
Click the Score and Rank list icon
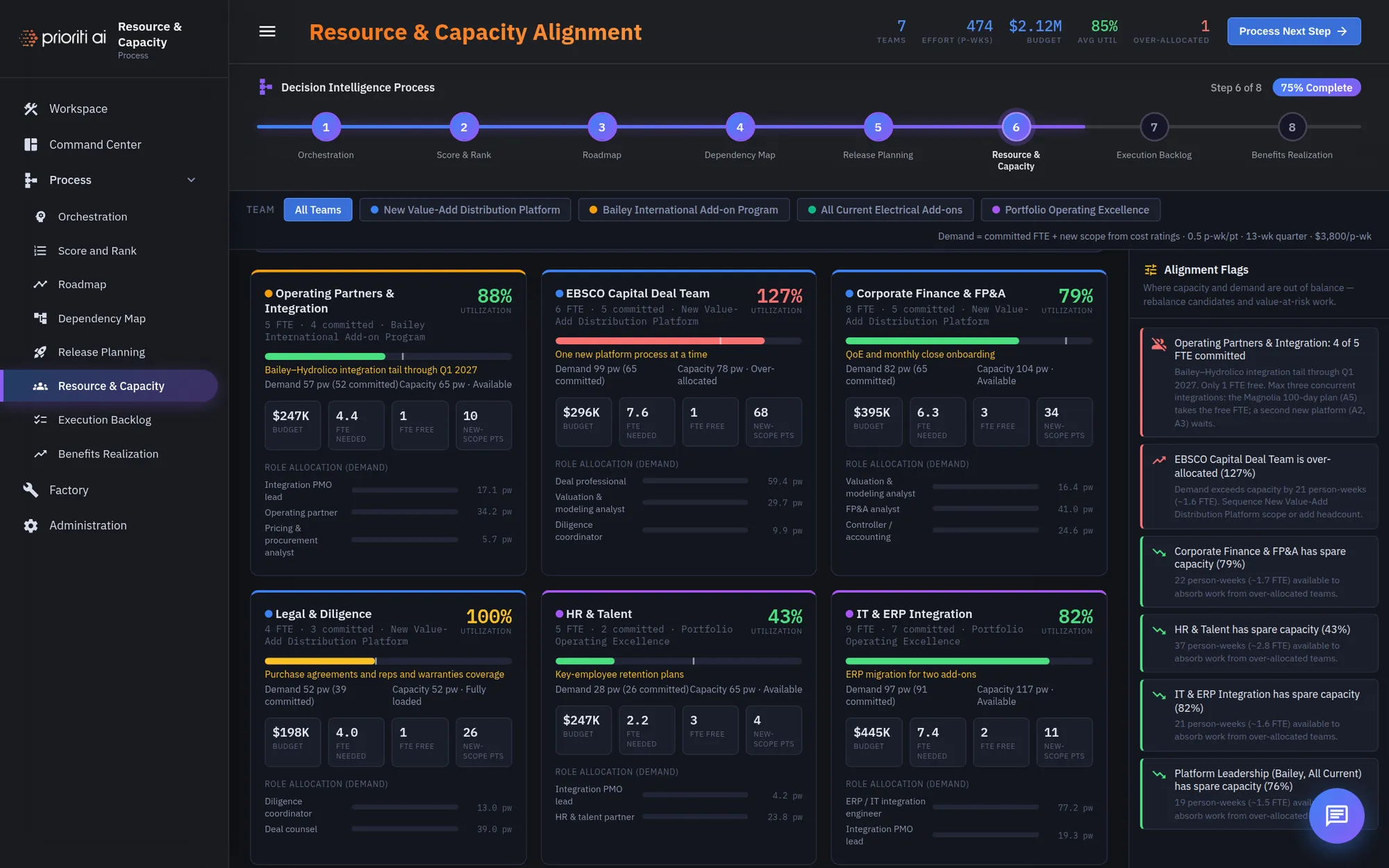click(x=40, y=251)
